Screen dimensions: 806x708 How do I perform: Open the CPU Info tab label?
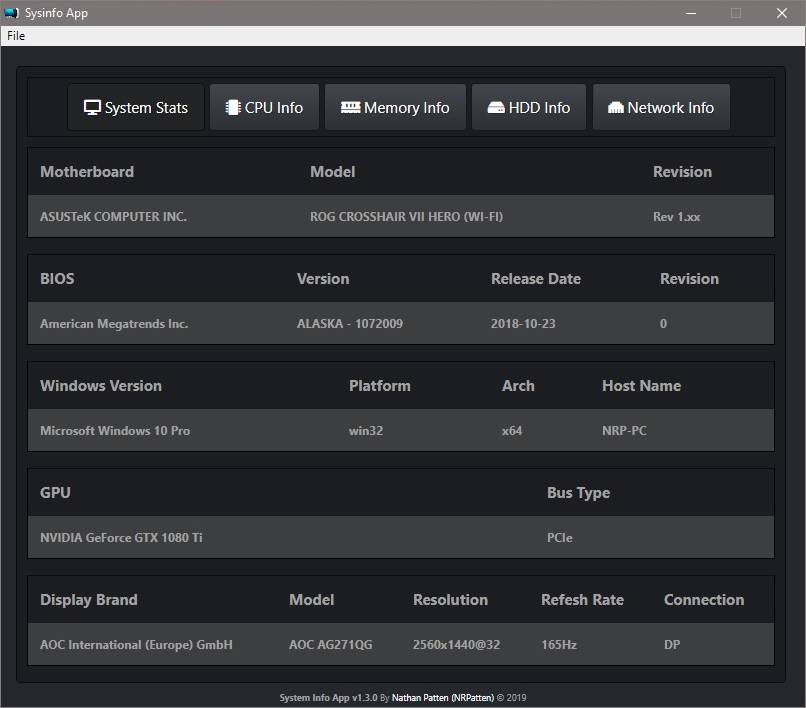coord(273,107)
